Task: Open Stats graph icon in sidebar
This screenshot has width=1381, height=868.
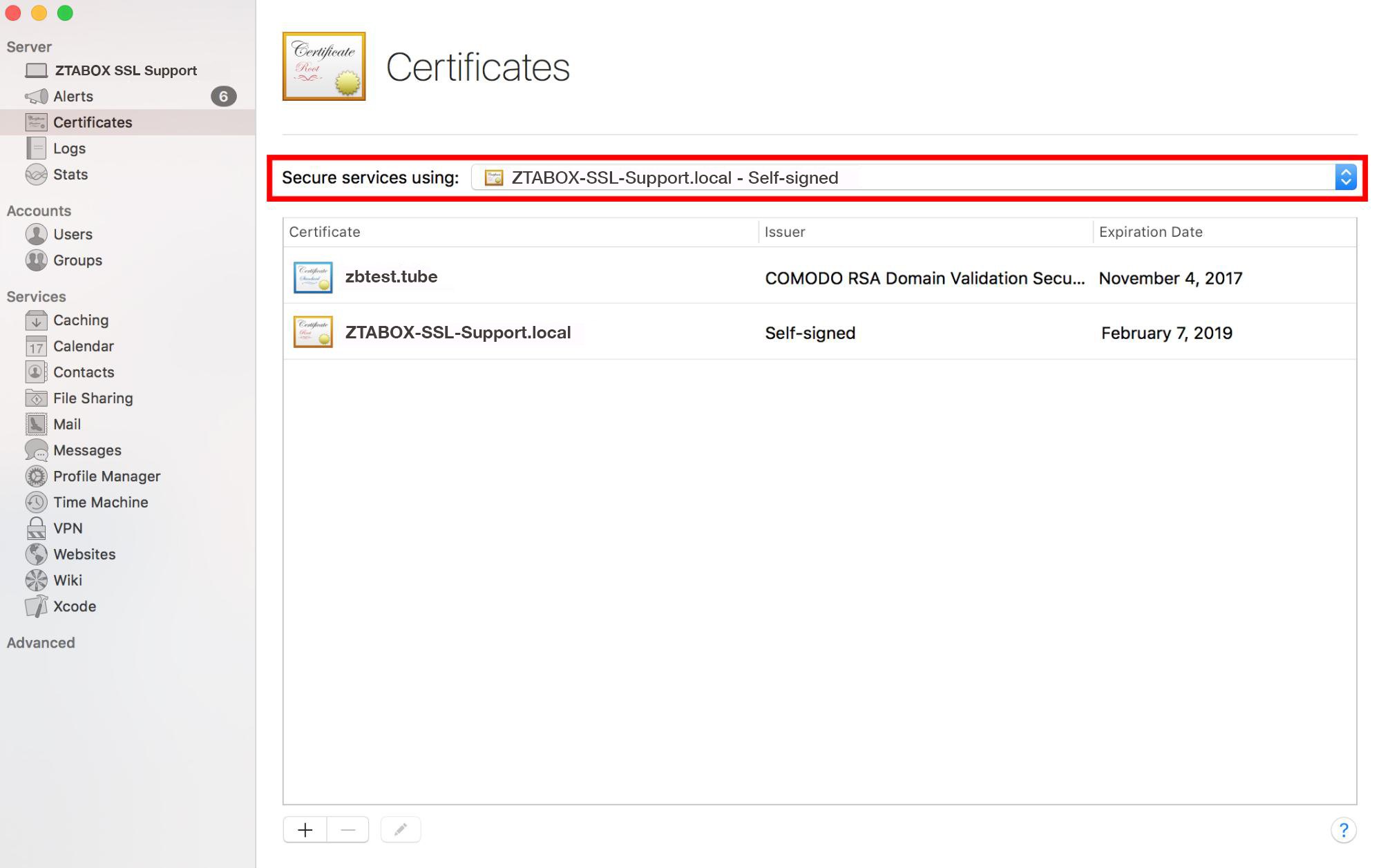Action: pyautogui.click(x=36, y=175)
